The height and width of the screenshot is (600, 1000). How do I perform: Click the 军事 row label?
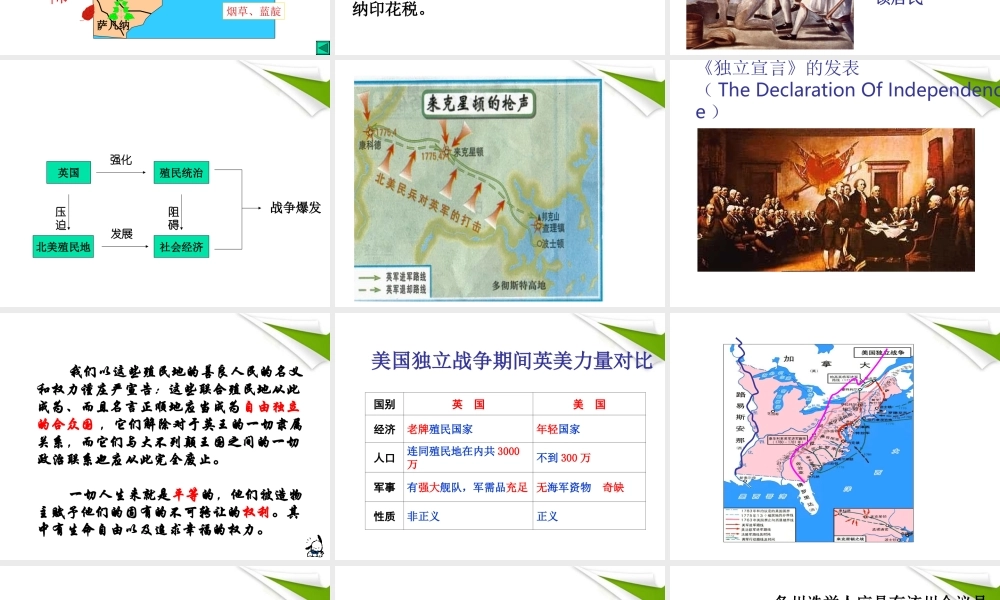pyautogui.click(x=384, y=487)
